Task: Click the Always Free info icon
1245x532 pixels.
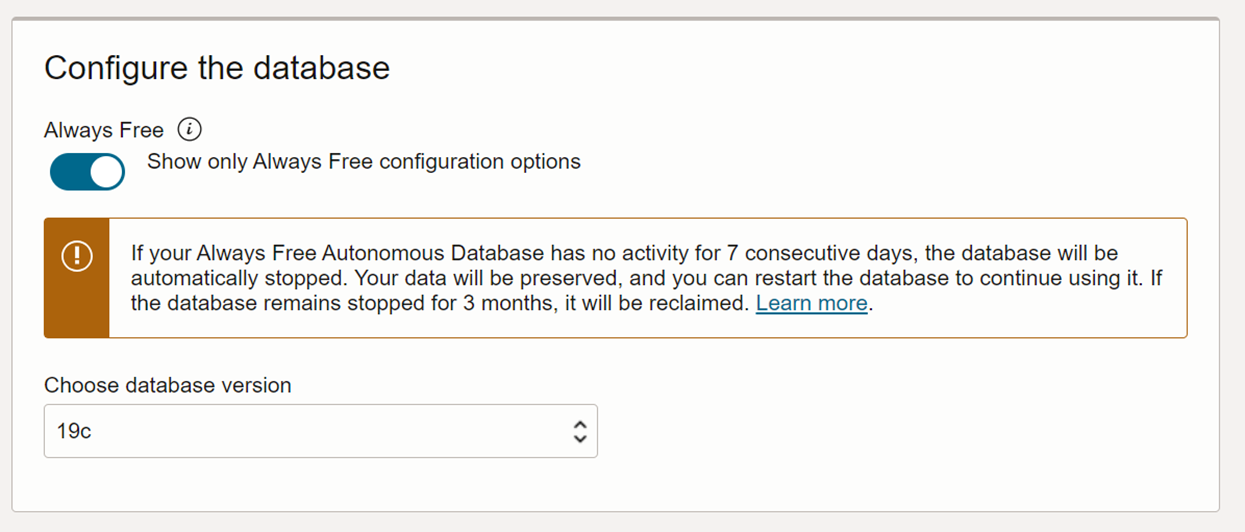Action: (189, 130)
